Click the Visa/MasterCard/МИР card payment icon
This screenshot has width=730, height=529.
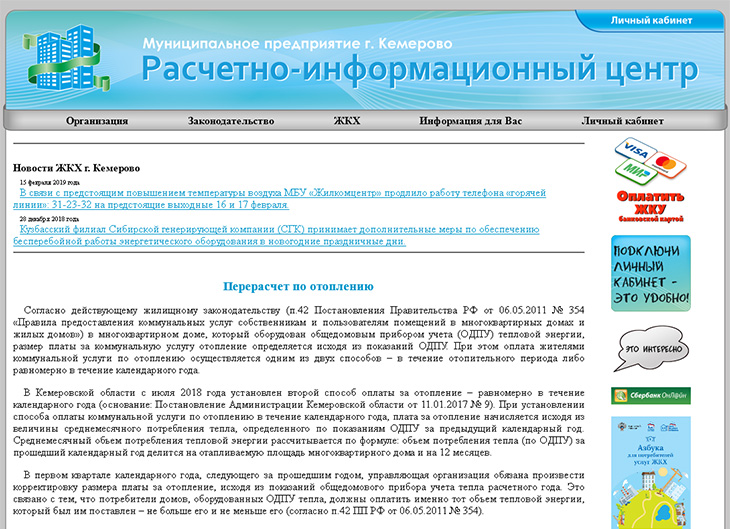coord(650,161)
